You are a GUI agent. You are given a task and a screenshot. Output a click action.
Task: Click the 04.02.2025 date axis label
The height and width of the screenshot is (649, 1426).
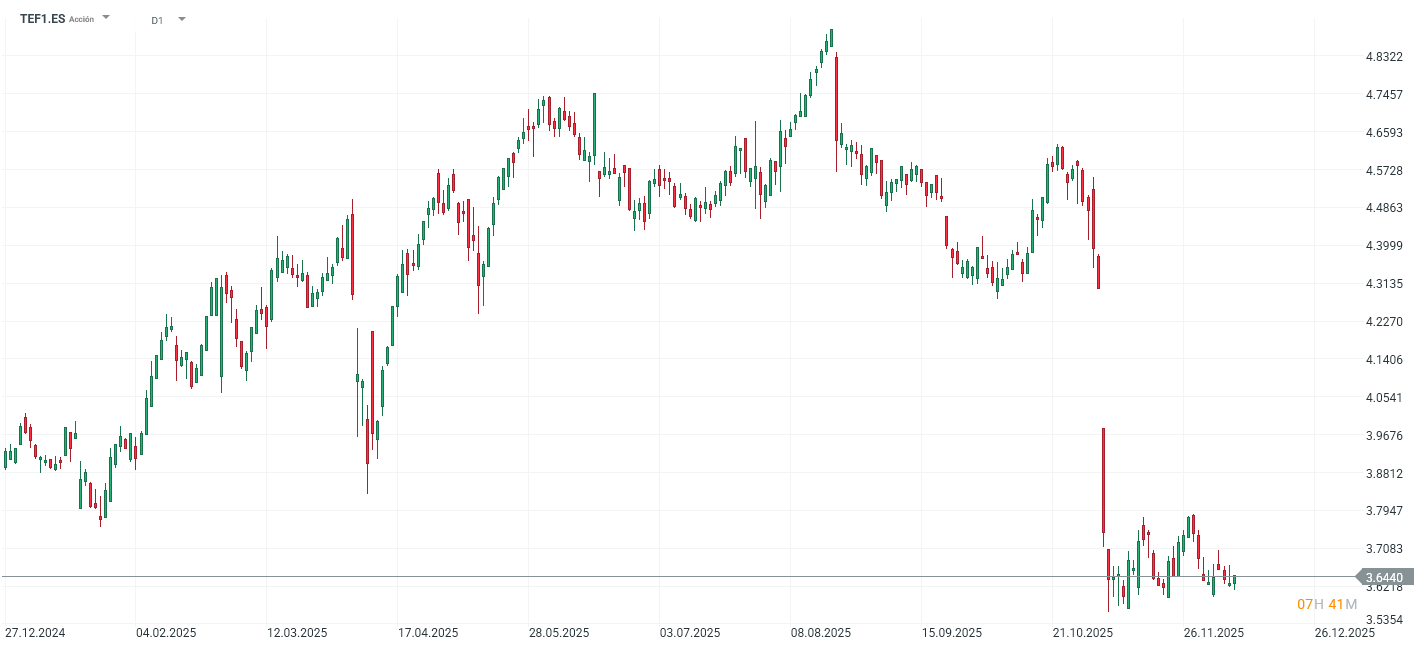tap(166, 633)
